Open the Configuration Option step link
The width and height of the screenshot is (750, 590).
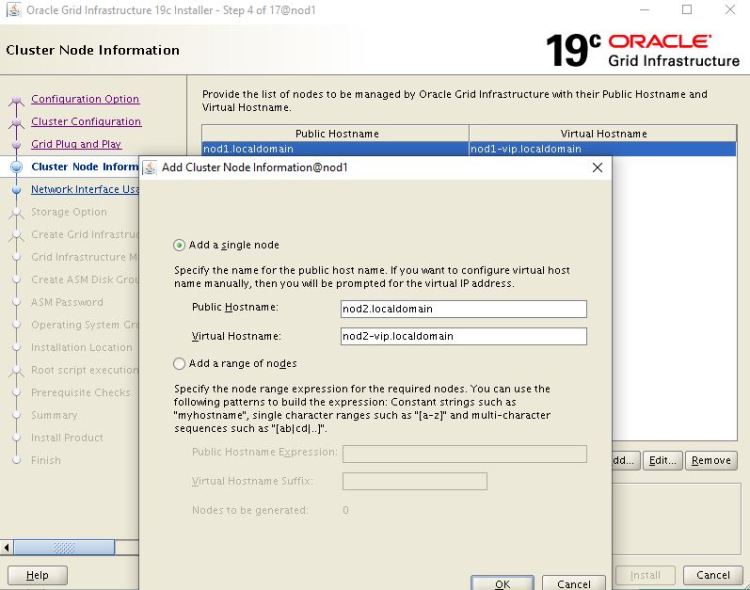pos(85,99)
